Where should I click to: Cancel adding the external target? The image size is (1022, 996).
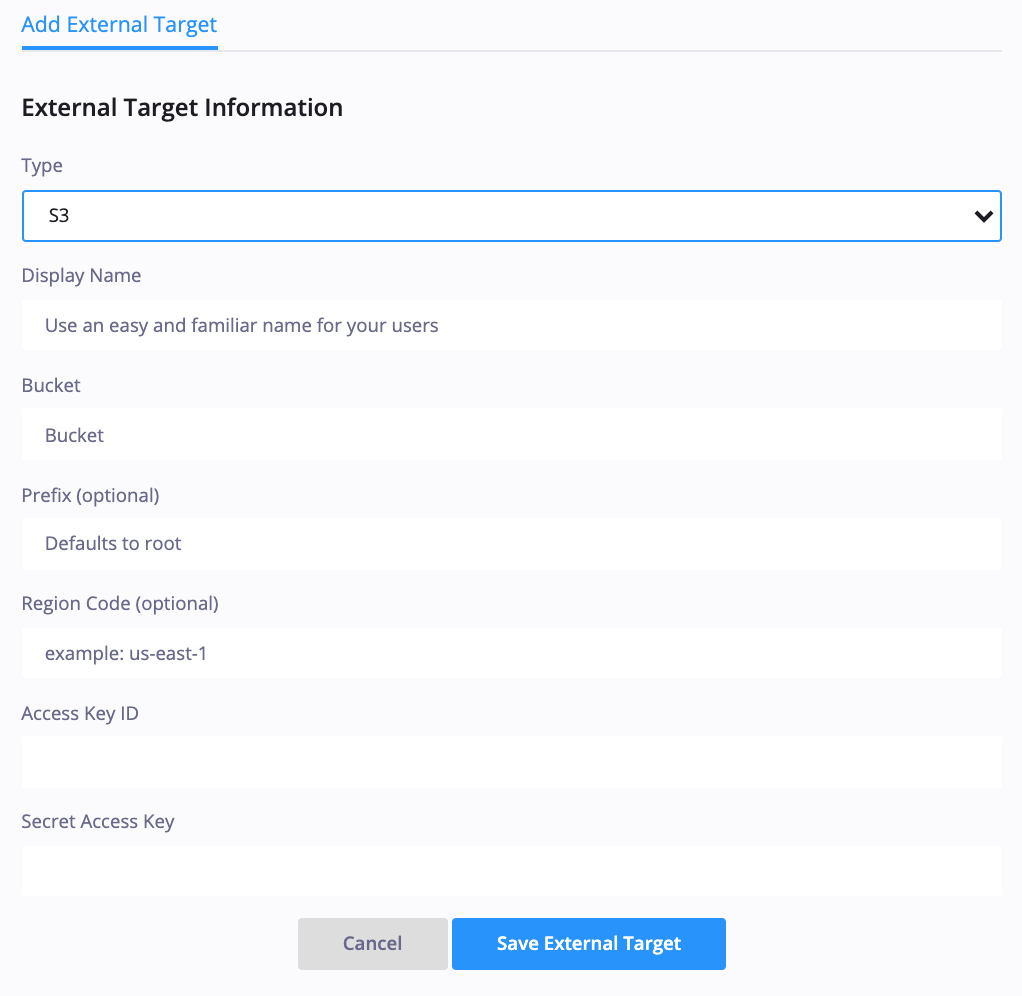[x=373, y=944]
